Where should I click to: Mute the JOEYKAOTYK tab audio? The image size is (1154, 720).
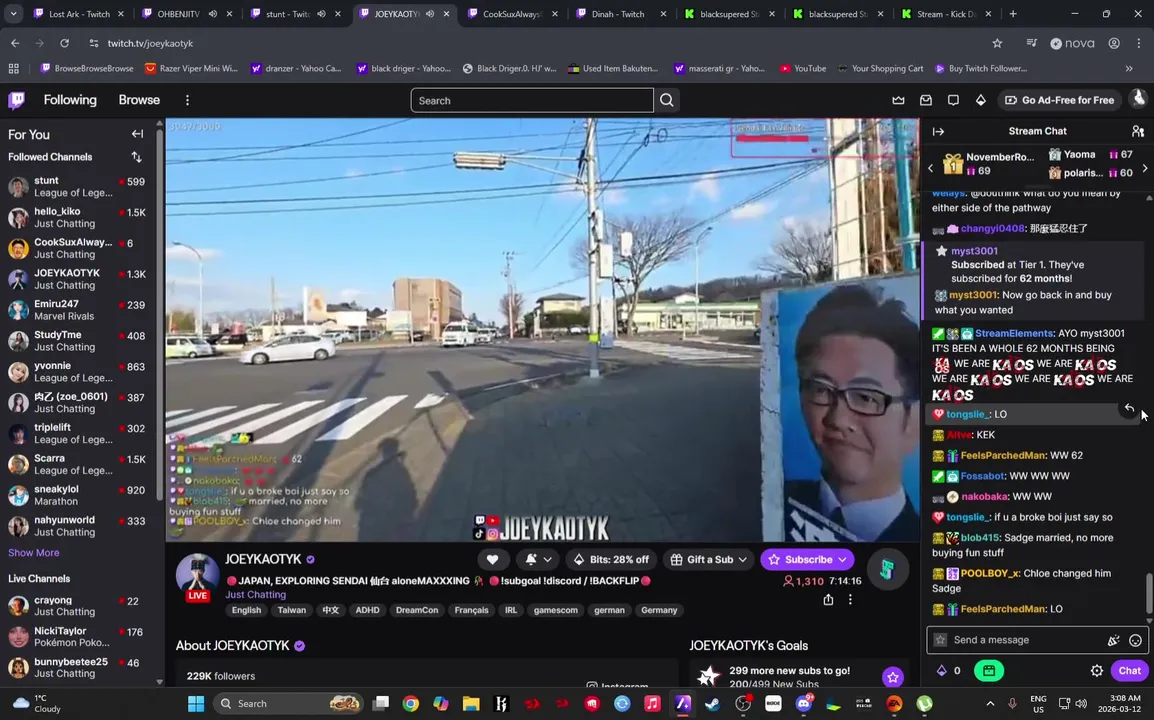430,14
